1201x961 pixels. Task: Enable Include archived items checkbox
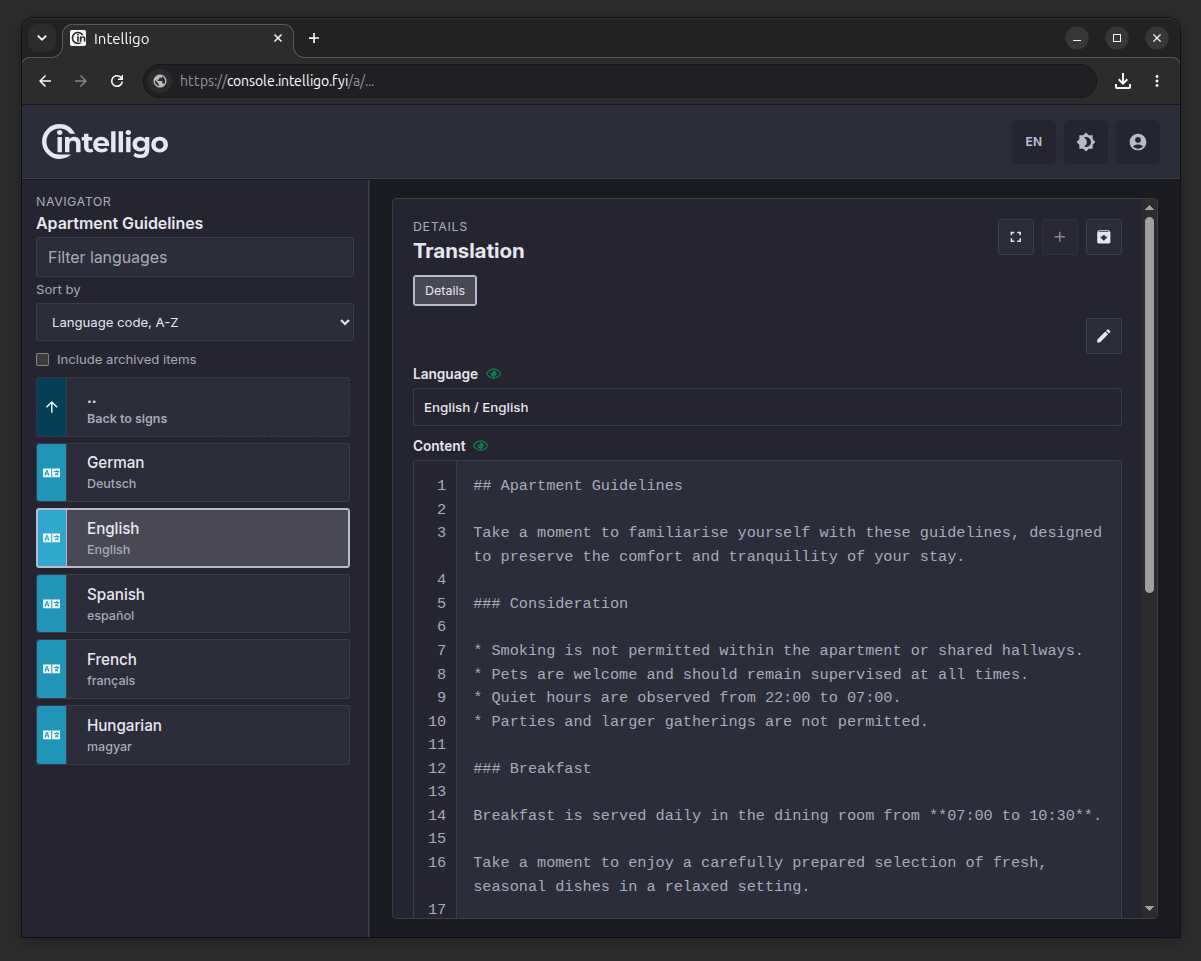click(43, 359)
